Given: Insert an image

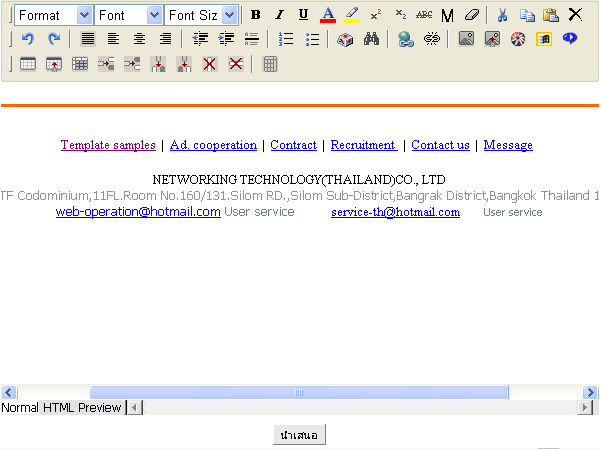Looking at the screenshot, I should pos(466,39).
